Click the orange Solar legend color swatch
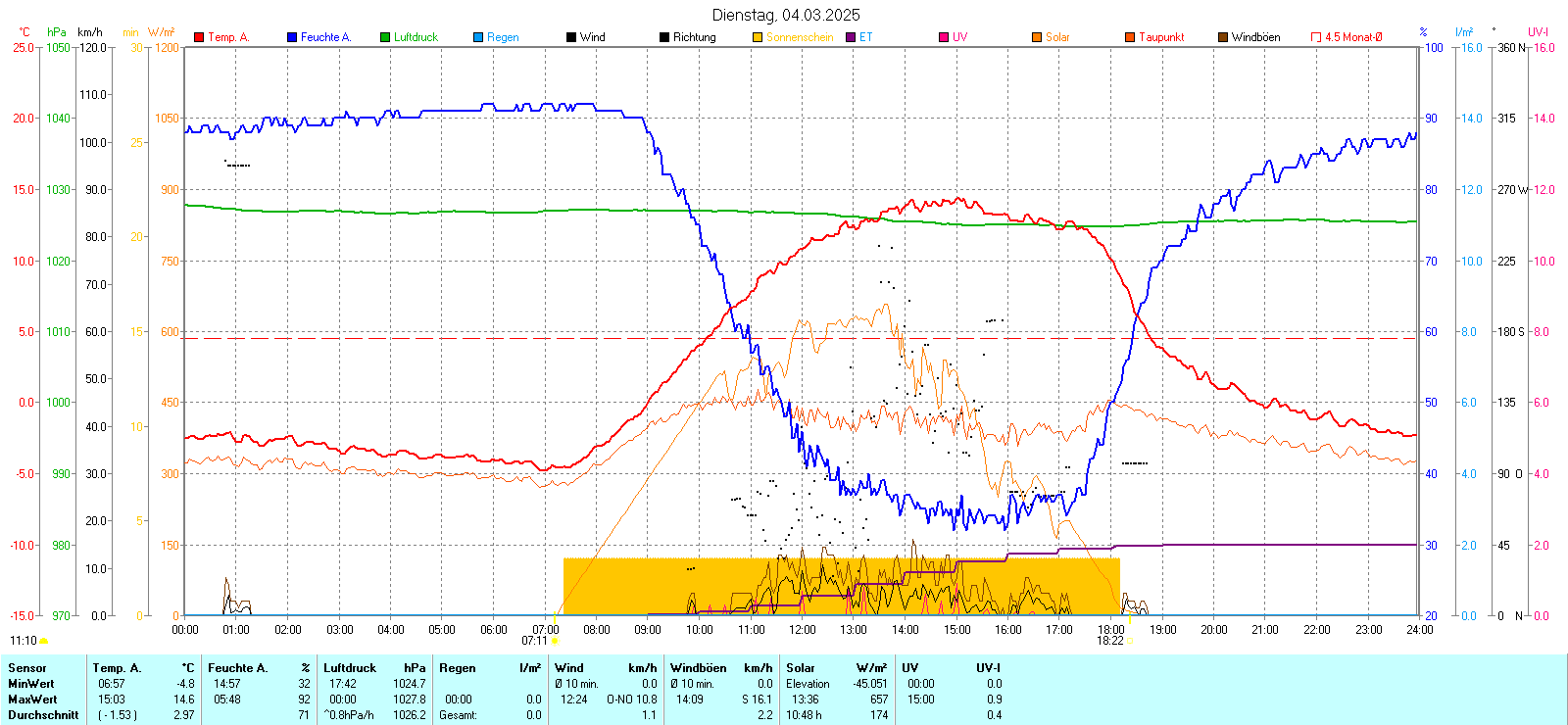1568x725 pixels. [1037, 37]
